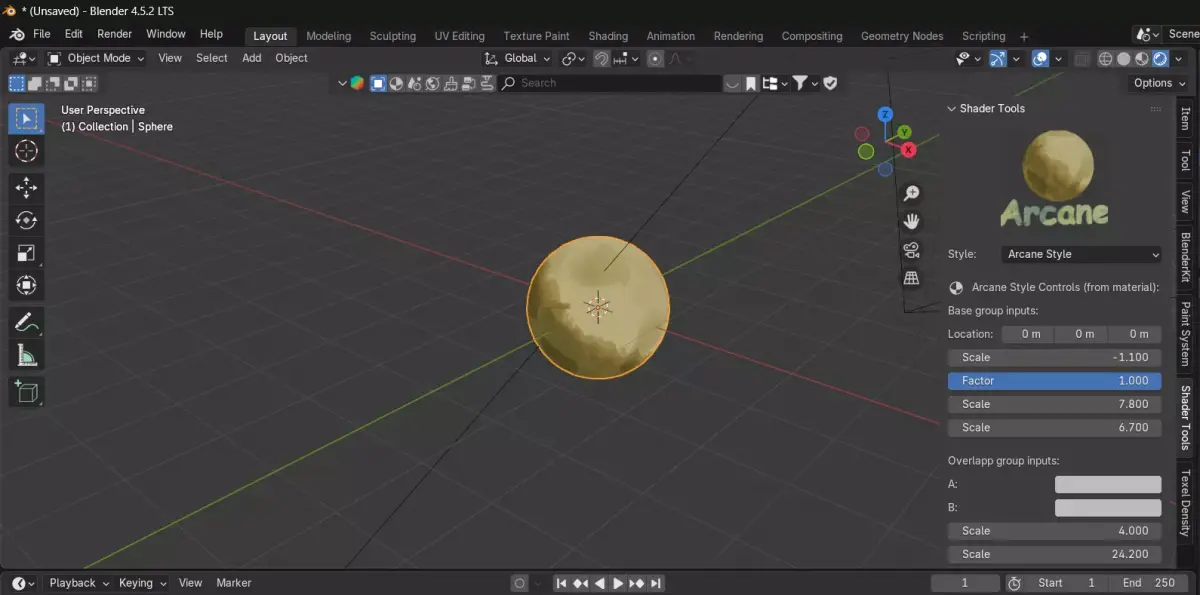Choose the Rotate tool
This screenshot has width=1200, height=595.
pos(27,221)
